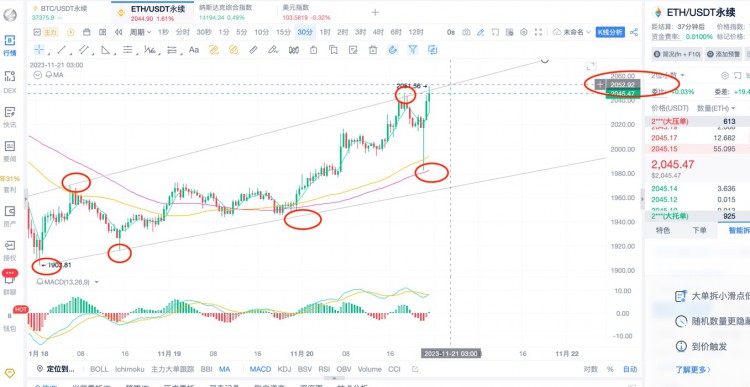The width and height of the screenshot is (750, 387).
Task: Choose the Aa text annotation tool
Action: click(194, 50)
